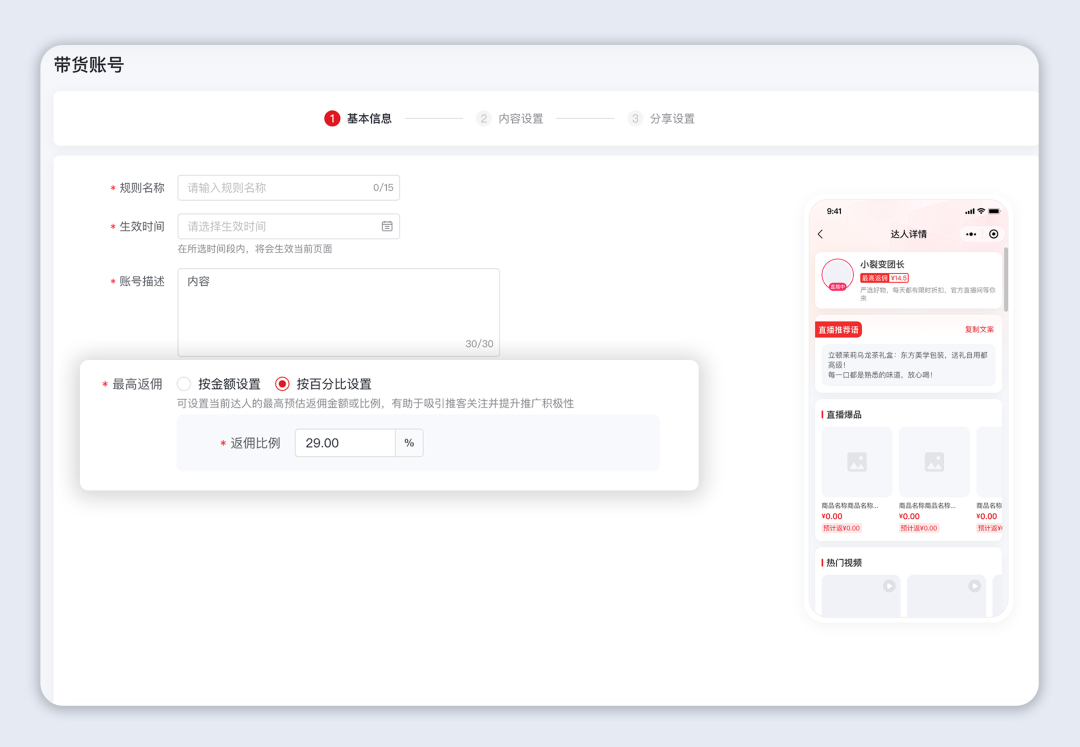This screenshot has width=1080, height=747.
Task: Open the three-dots menu in phone preview
Action: 970,234
